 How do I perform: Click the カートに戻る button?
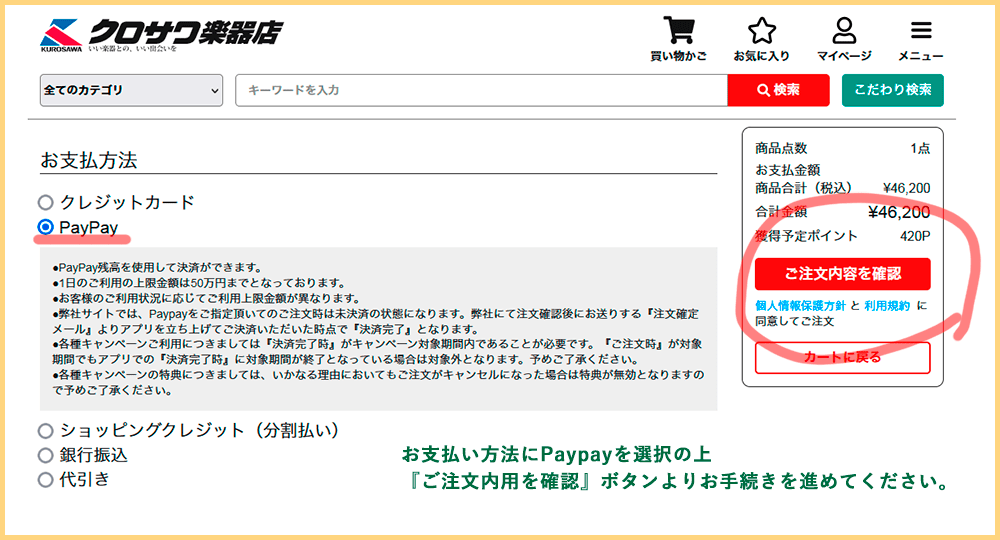[x=842, y=357]
